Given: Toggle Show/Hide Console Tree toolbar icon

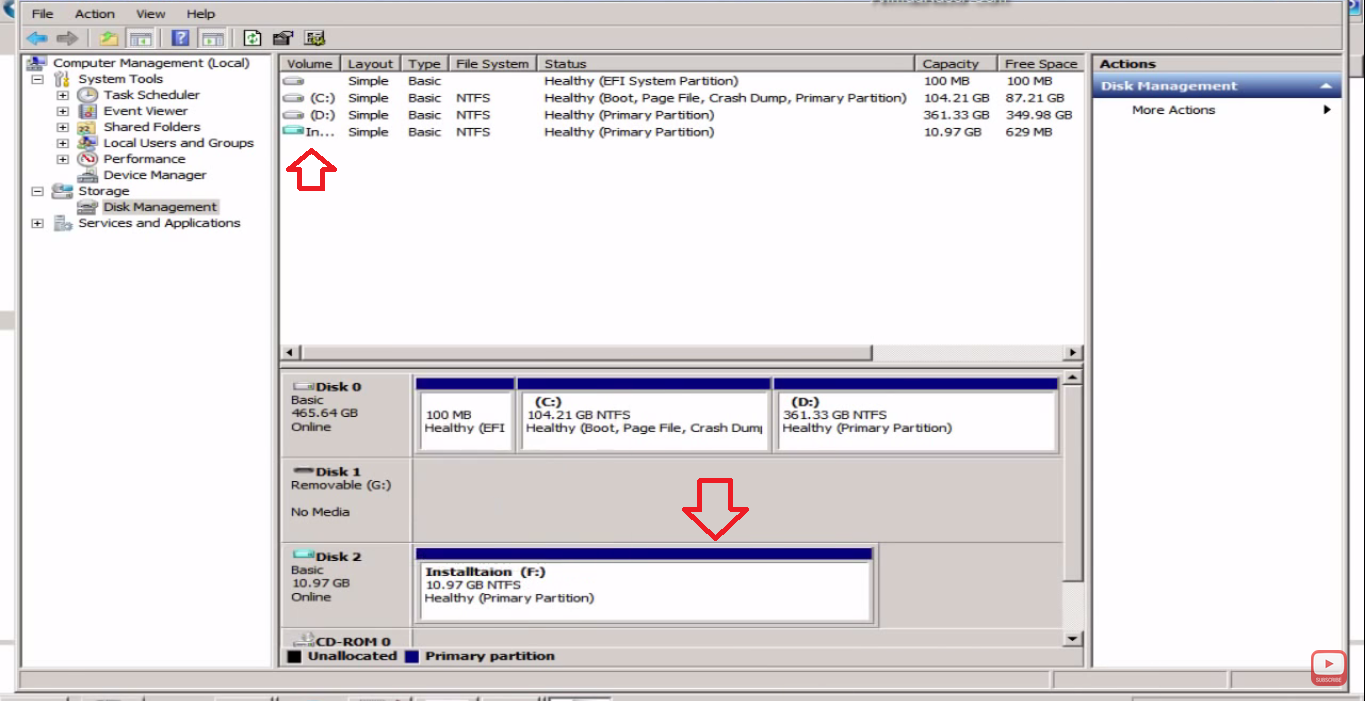Looking at the screenshot, I should (141, 38).
